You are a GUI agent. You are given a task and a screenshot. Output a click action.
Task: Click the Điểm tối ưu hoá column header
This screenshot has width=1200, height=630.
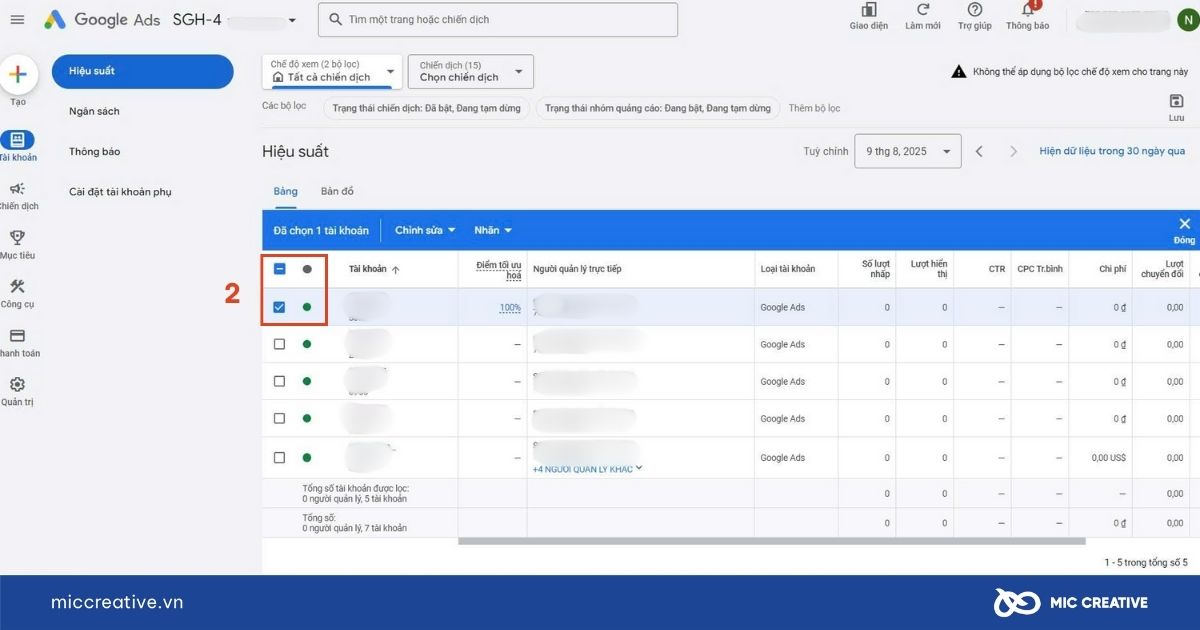[x=498, y=269]
